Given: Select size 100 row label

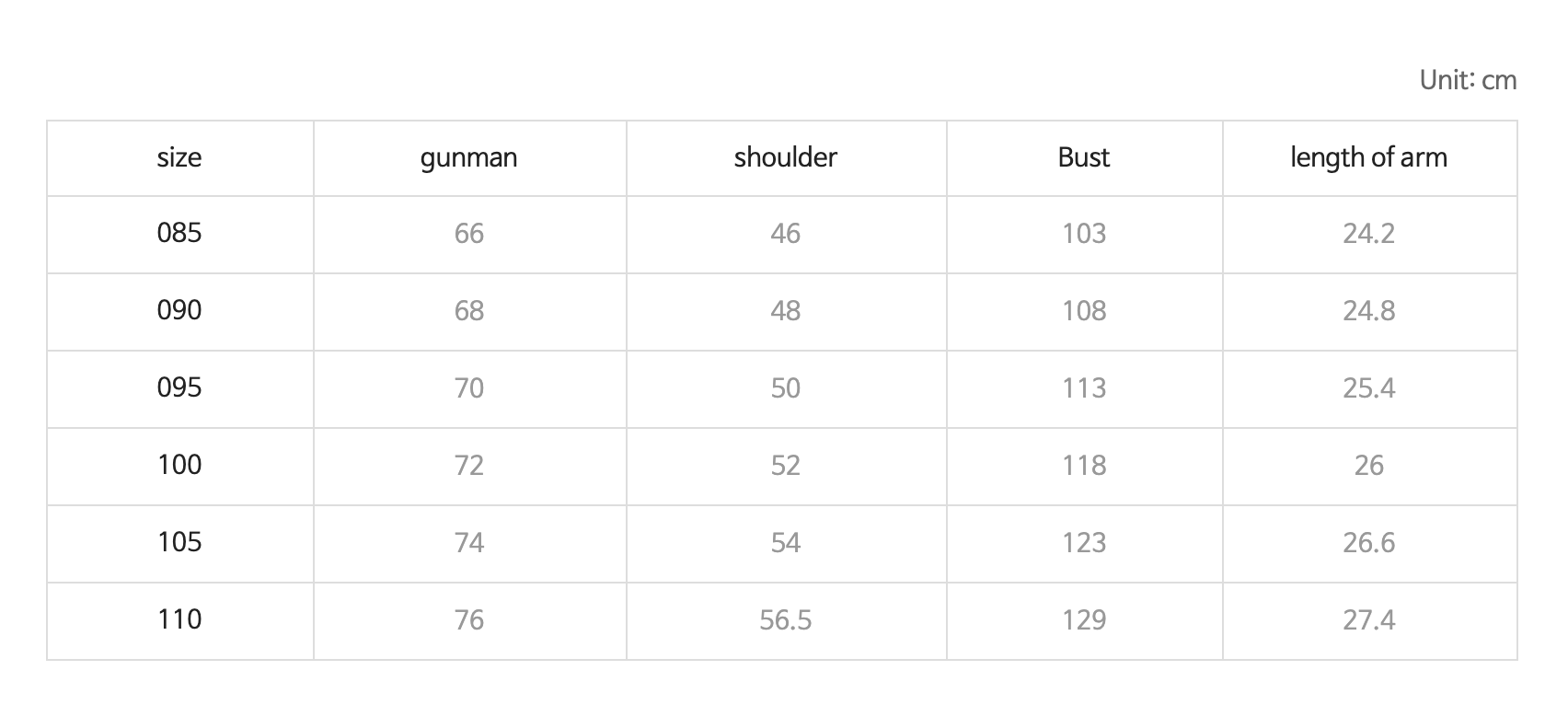Looking at the screenshot, I should [179, 465].
